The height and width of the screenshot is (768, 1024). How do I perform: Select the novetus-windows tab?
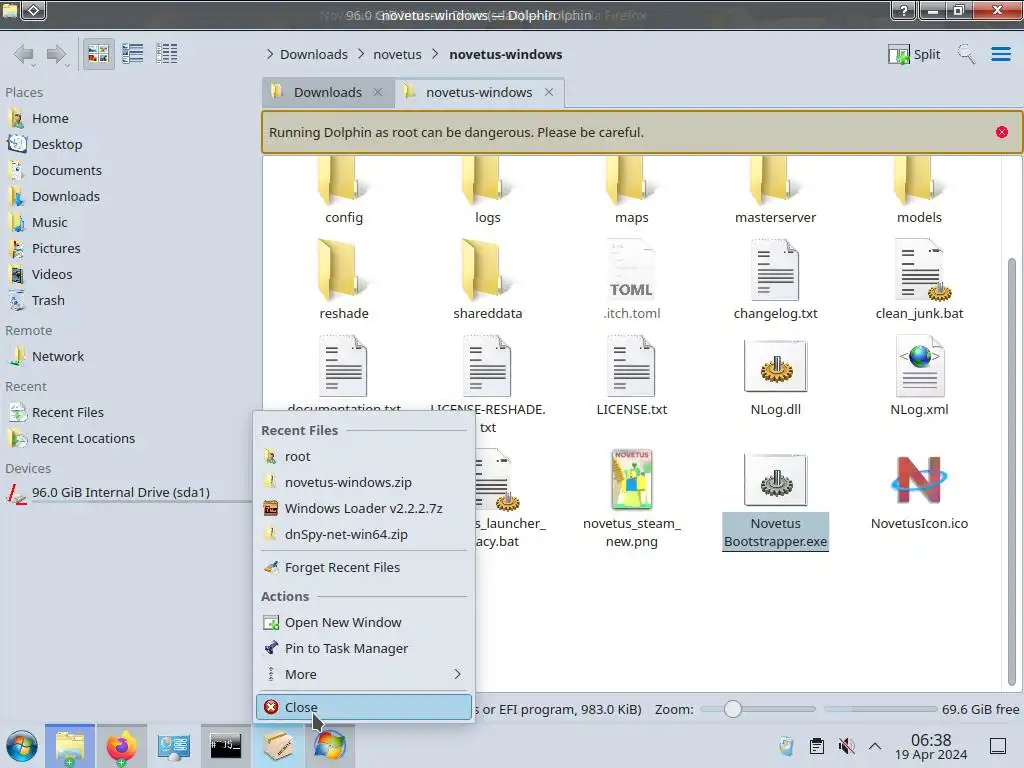tap(479, 92)
